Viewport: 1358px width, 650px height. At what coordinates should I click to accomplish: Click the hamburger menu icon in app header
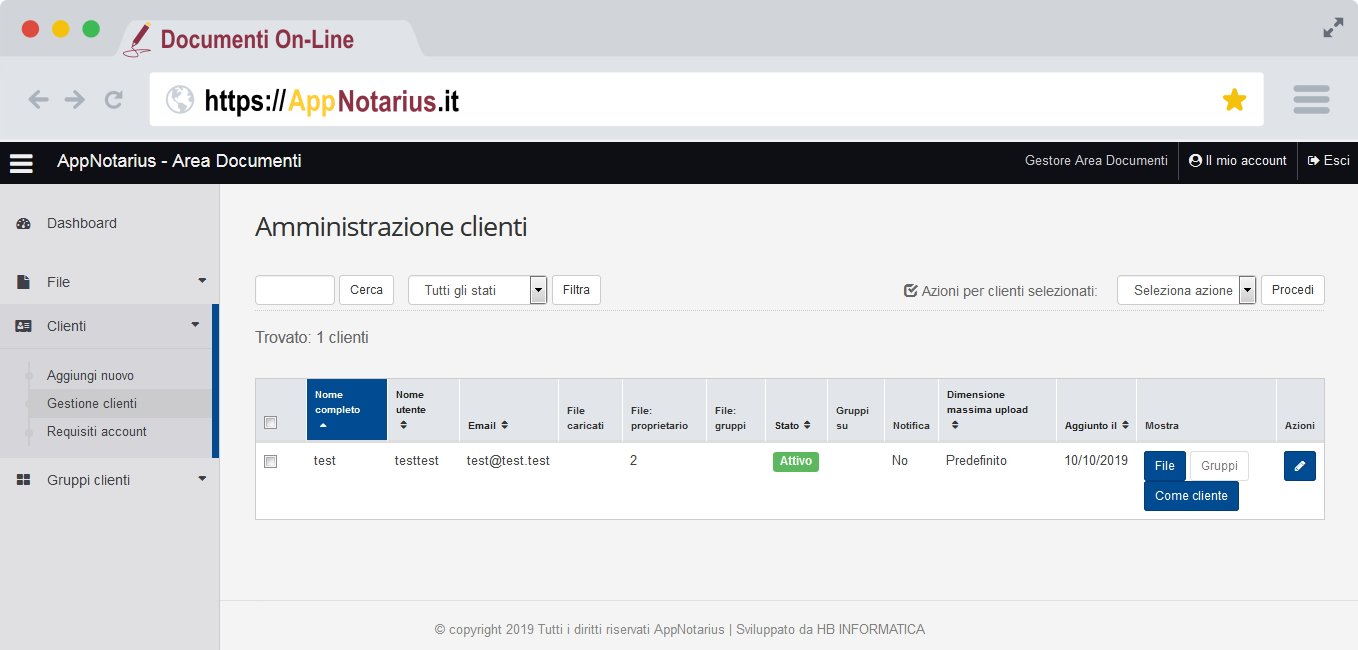pyautogui.click(x=21, y=163)
